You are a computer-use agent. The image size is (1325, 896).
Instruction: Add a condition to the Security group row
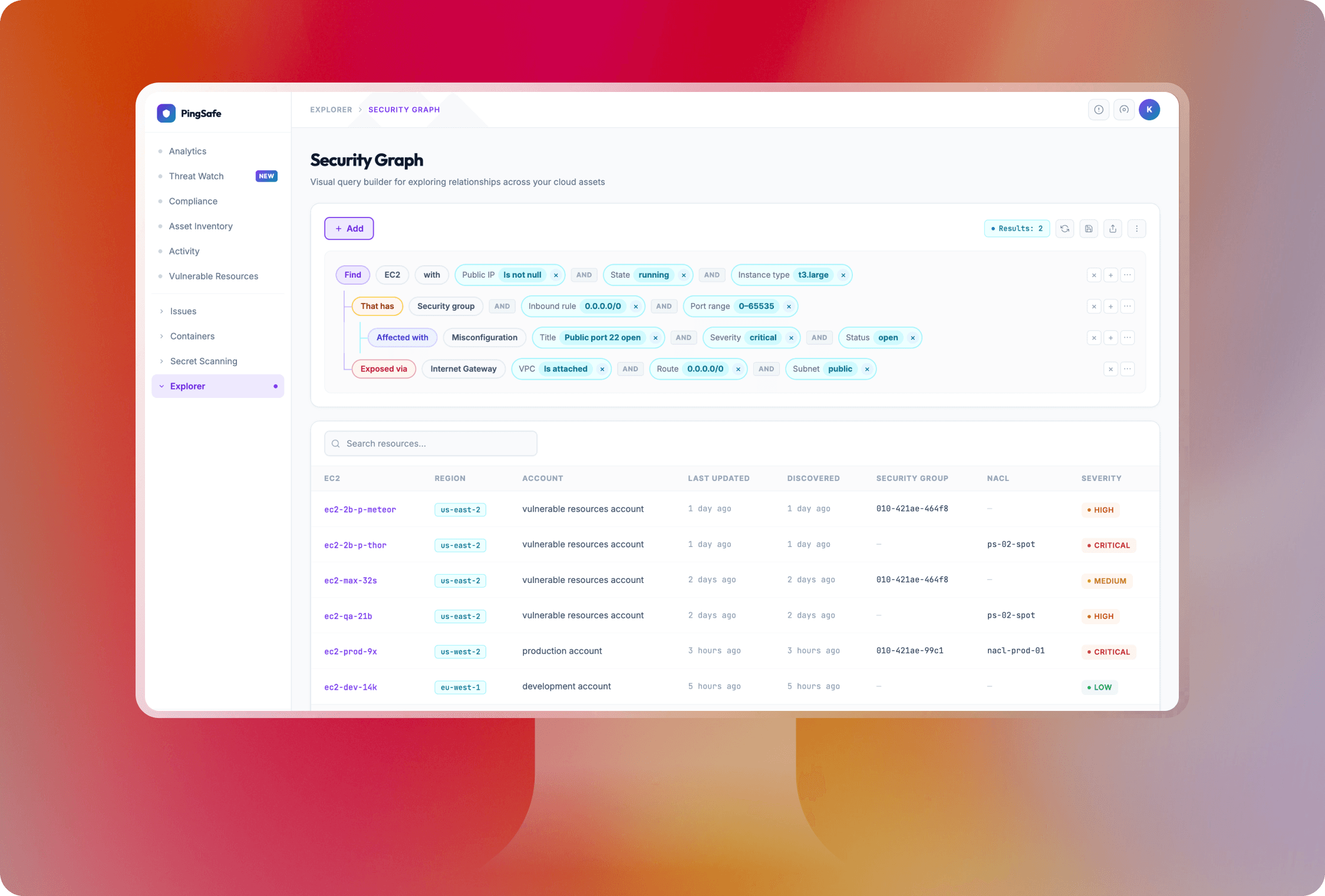click(1110, 307)
